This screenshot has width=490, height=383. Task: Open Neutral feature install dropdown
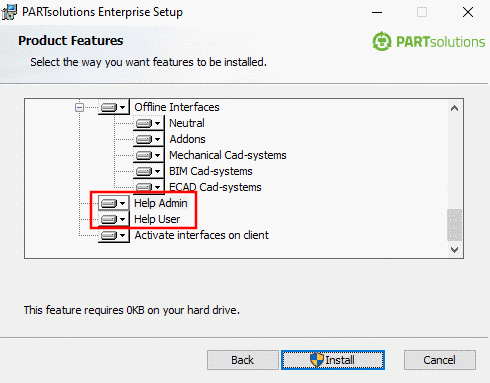pyautogui.click(x=148, y=123)
